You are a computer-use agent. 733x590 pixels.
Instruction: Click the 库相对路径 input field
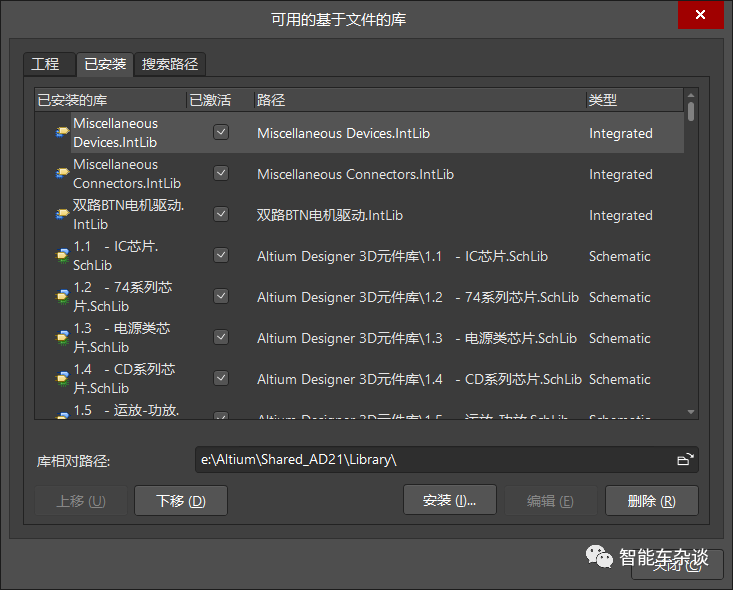(x=447, y=460)
